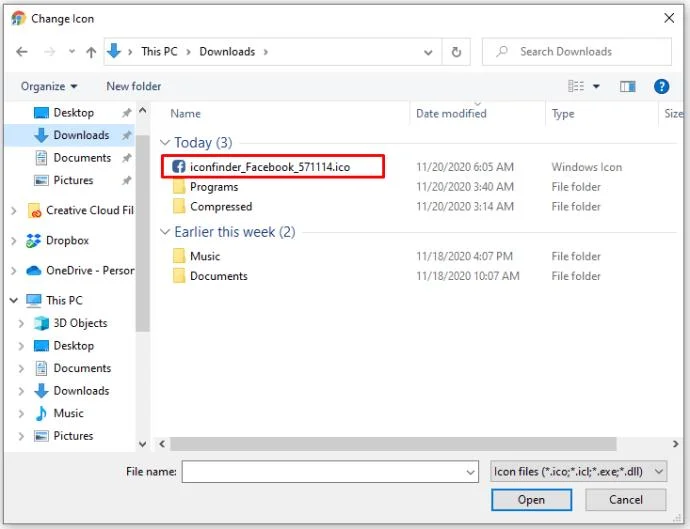Toggle the preview pane

tap(628, 86)
